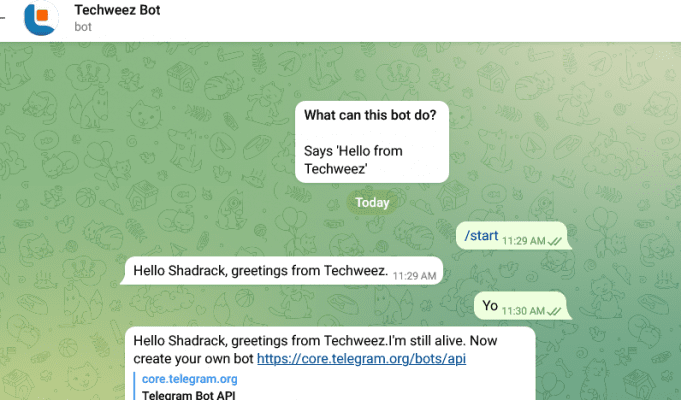Screen dimensions: 681x400
Task: Click the 11:30 AM timestamp on 'Yo' message
Action: (523, 311)
